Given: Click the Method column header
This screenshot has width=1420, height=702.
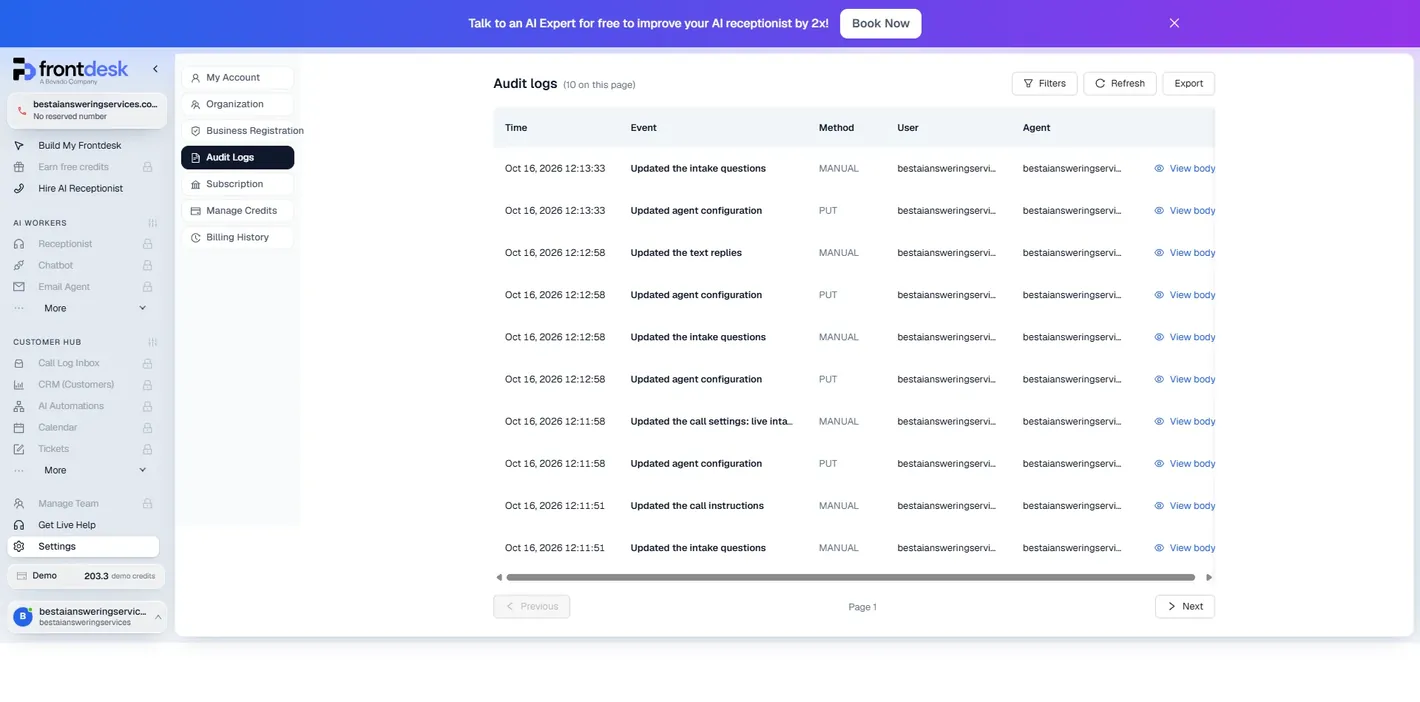Looking at the screenshot, I should [x=836, y=128].
